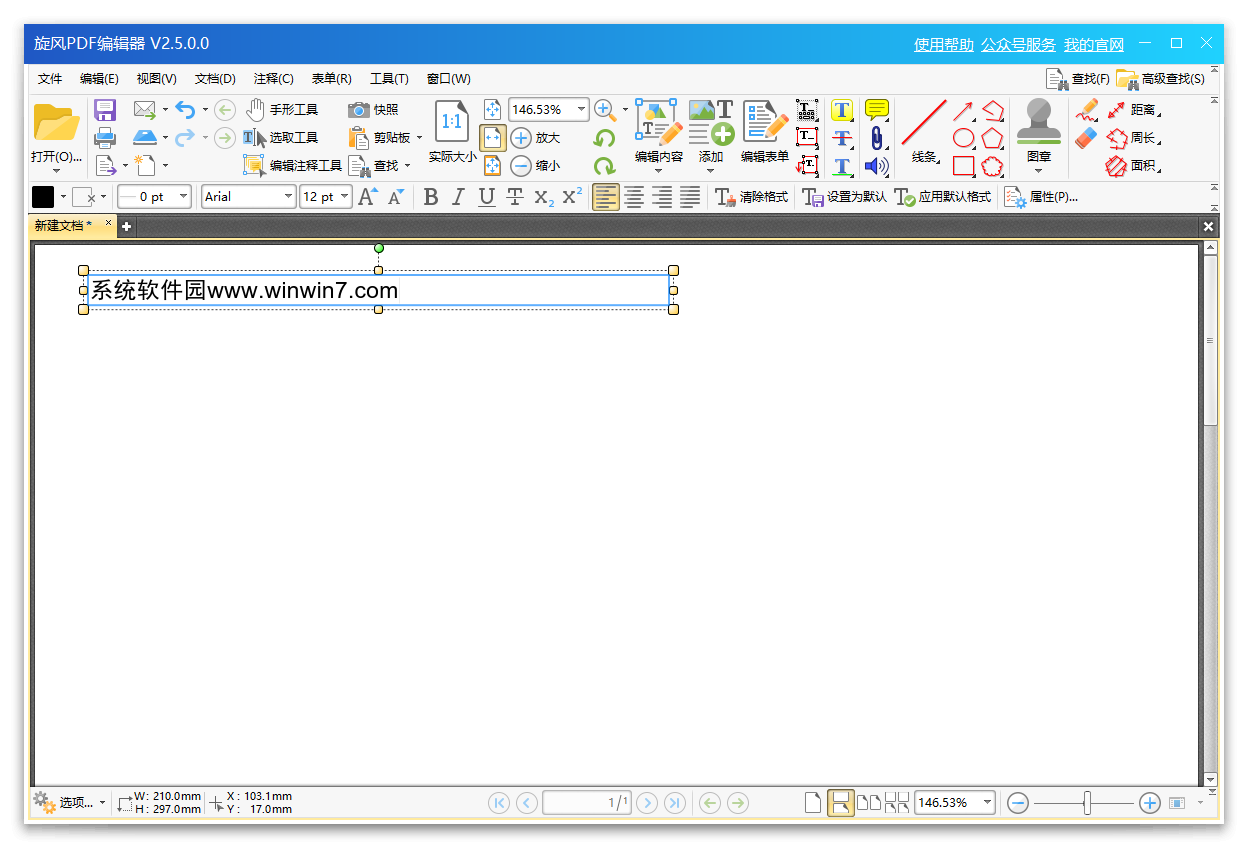Viewport: 1248px width, 848px height.
Task: Toggle Underline text formatting
Action: [486, 197]
